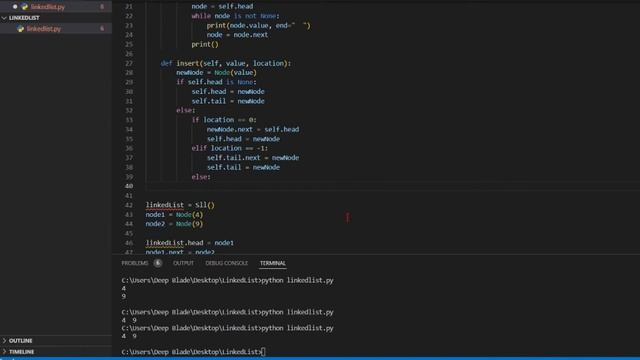Click the "print(node.value, end=" ")" line
The image size is (640, 360).
(258, 25)
